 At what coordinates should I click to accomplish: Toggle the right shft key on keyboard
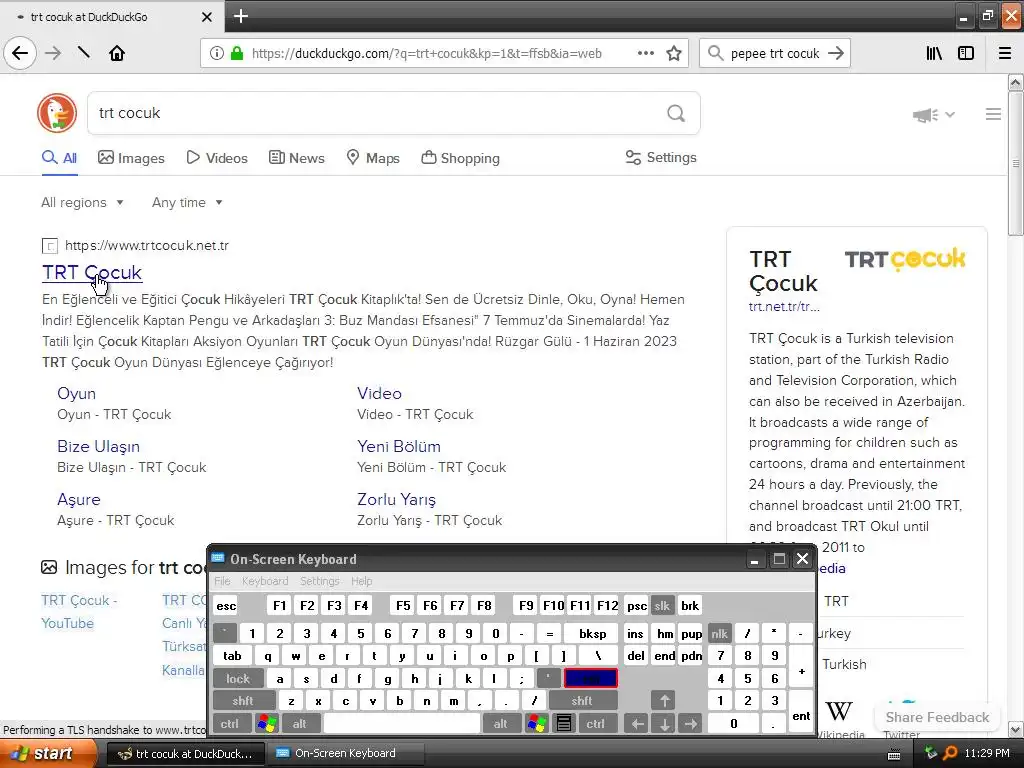coord(581,701)
